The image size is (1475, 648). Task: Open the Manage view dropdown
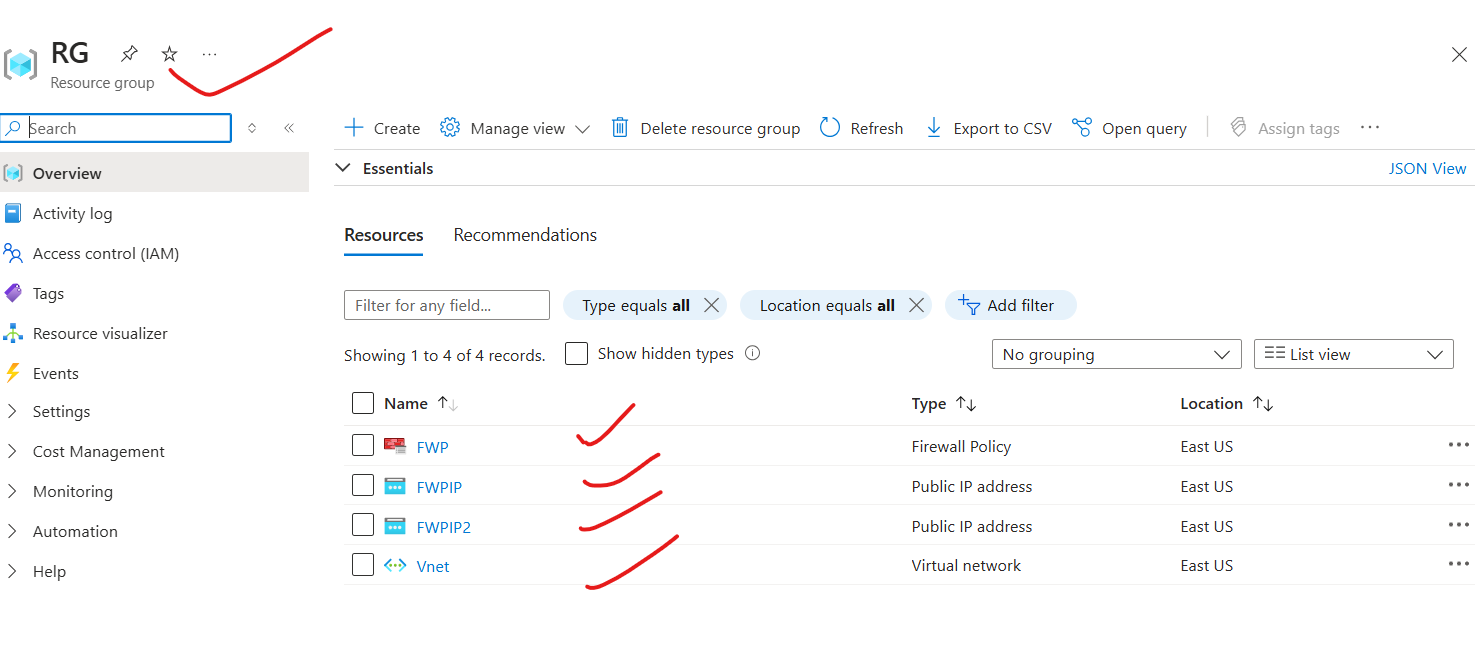(x=515, y=128)
